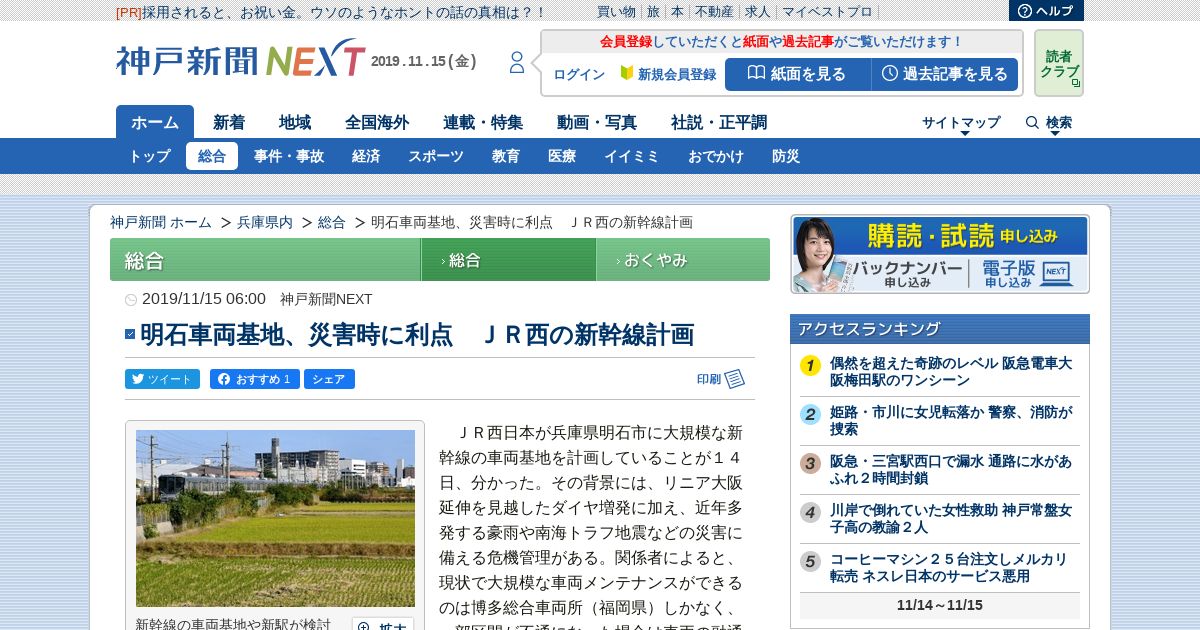This screenshot has width=1200, height=630.
Task: Open the 事件・事故 subnav item
Action: click(x=289, y=156)
